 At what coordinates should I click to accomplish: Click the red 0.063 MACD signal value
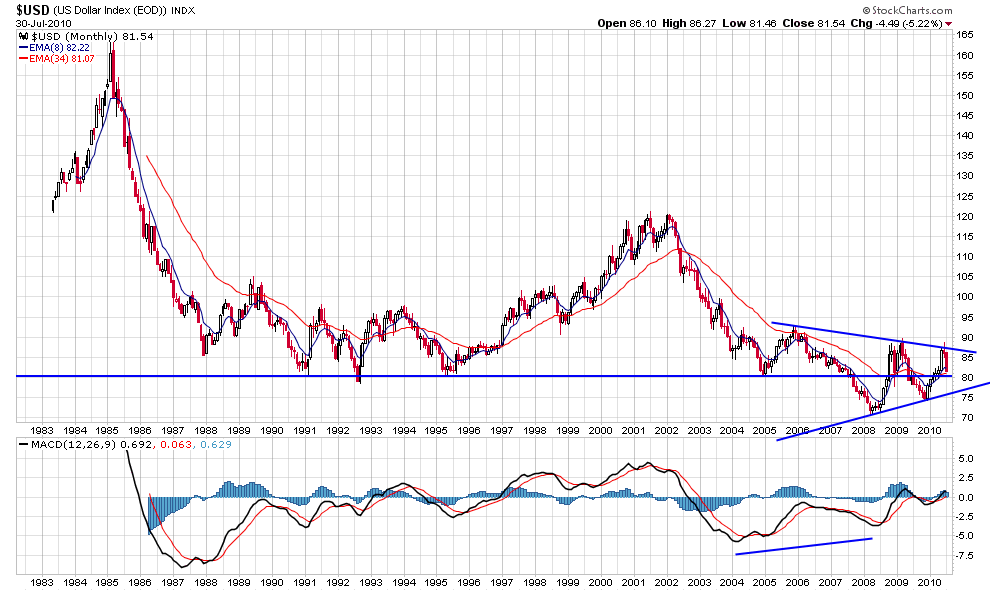pyautogui.click(x=177, y=445)
